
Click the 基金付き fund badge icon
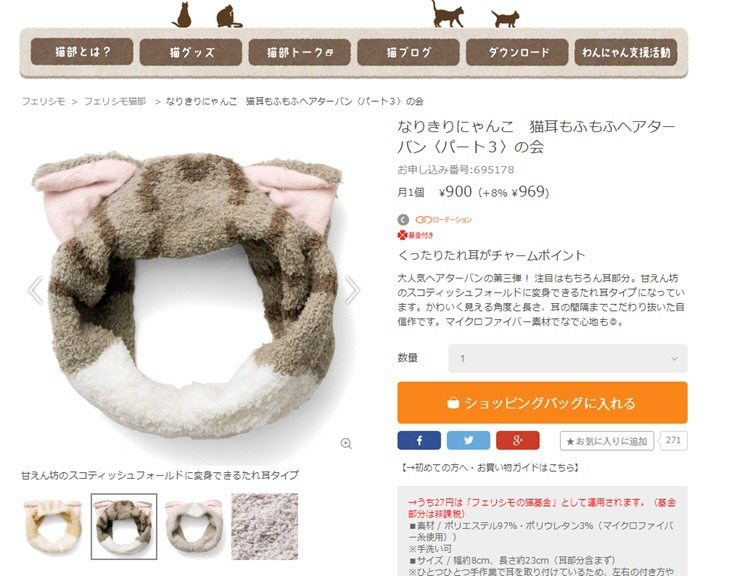(x=415, y=235)
